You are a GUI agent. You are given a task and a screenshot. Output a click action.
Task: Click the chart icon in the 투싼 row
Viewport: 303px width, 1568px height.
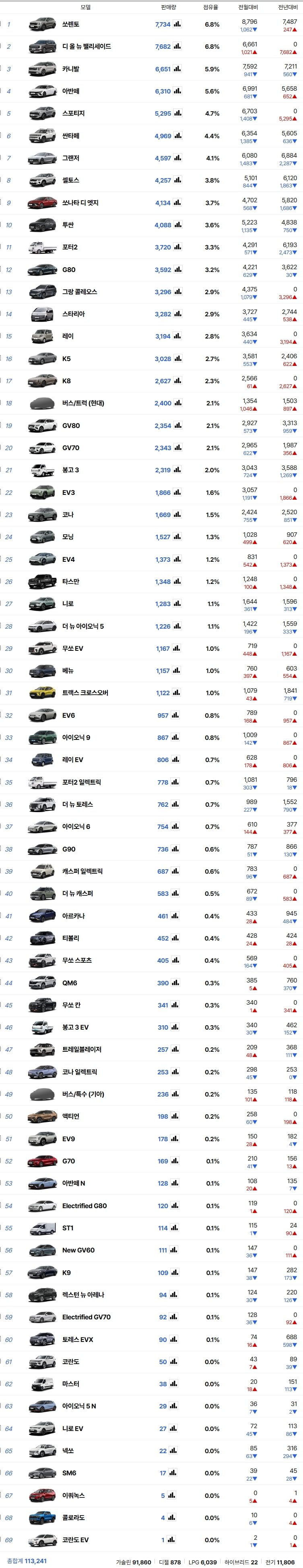coord(177,225)
